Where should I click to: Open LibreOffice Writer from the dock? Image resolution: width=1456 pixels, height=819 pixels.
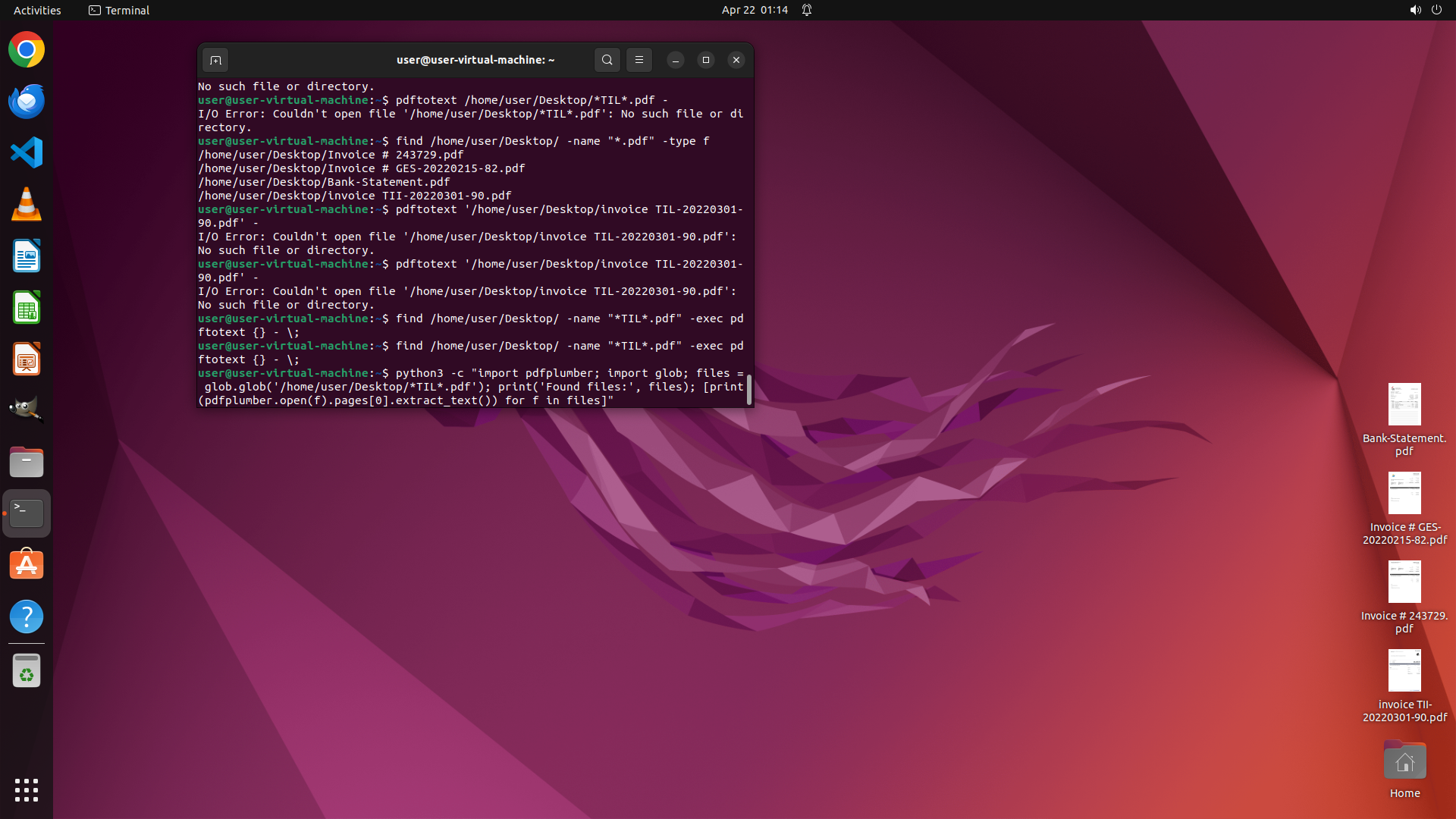point(27,256)
